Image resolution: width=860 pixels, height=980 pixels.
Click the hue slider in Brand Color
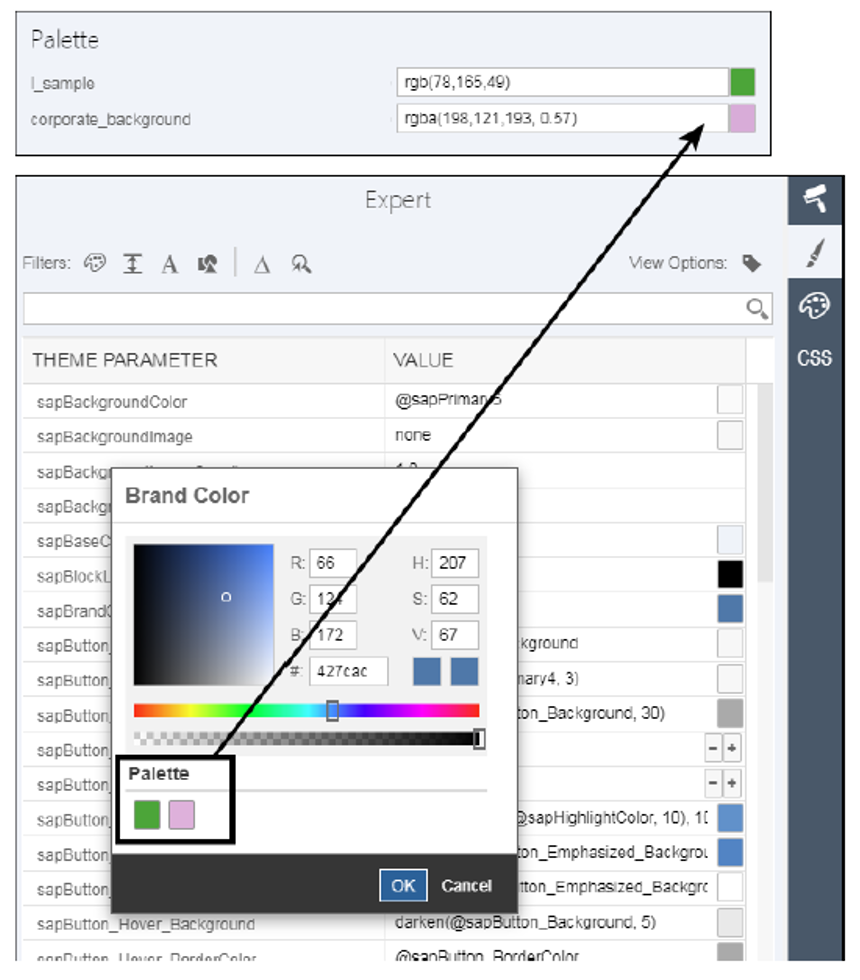coord(333,710)
